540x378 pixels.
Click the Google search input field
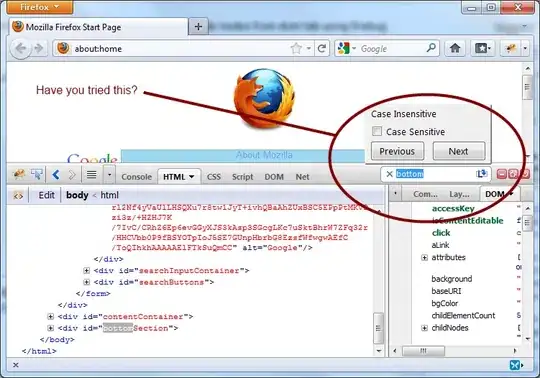point(390,49)
